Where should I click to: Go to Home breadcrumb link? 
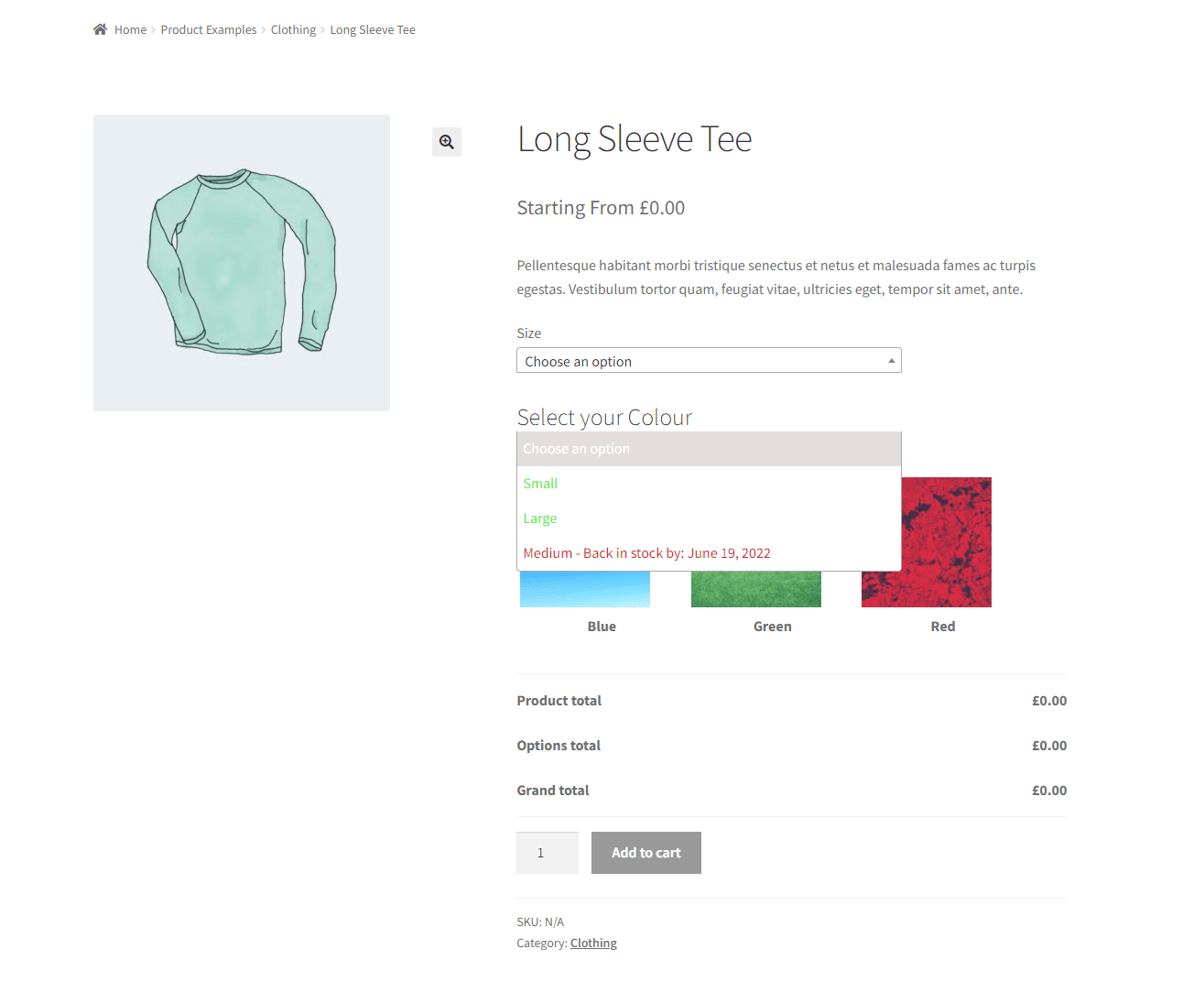click(x=130, y=30)
